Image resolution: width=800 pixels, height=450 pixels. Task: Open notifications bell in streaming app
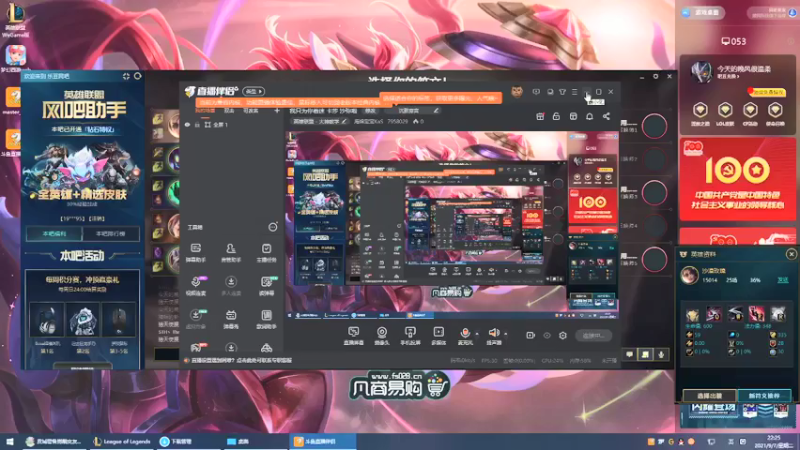coord(589,116)
